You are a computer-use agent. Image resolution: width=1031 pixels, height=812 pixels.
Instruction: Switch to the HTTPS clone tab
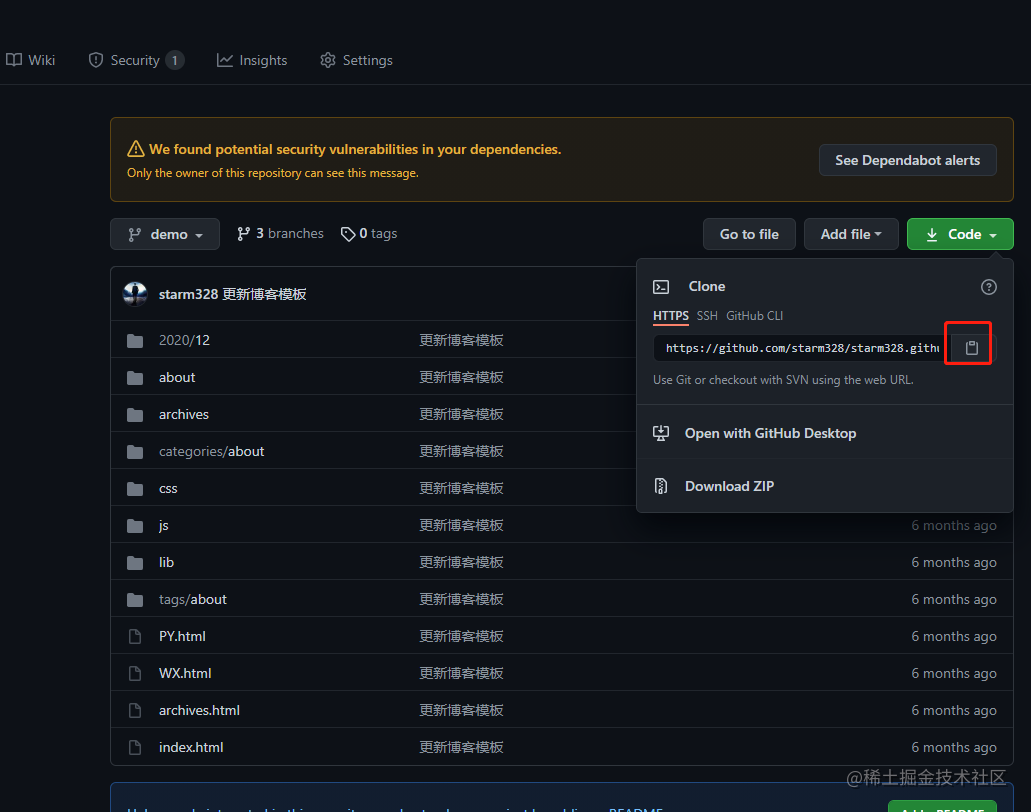coord(671,316)
